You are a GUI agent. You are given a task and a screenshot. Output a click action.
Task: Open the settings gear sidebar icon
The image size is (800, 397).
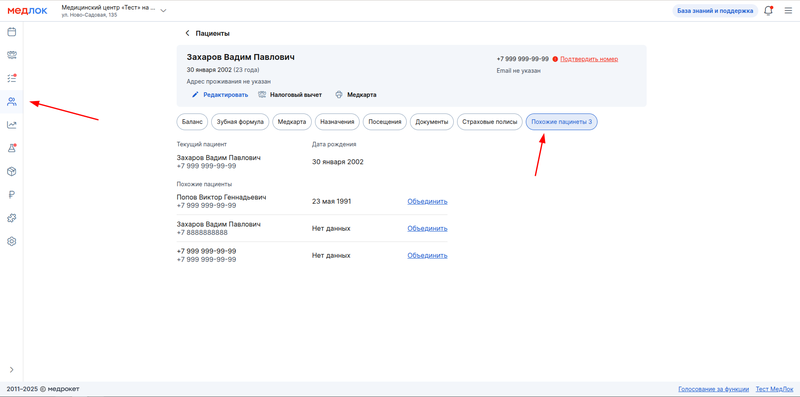click(x=11, y=241)
